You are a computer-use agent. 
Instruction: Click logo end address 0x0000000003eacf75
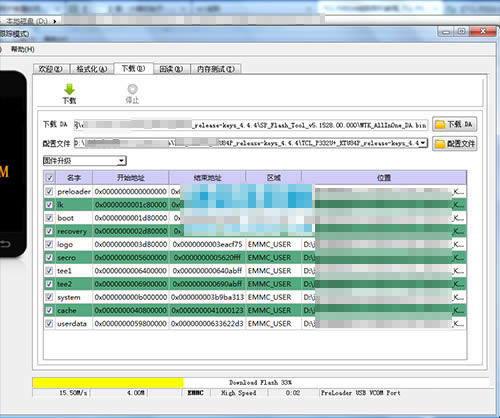pyautogui.click(x=207, y=244)
